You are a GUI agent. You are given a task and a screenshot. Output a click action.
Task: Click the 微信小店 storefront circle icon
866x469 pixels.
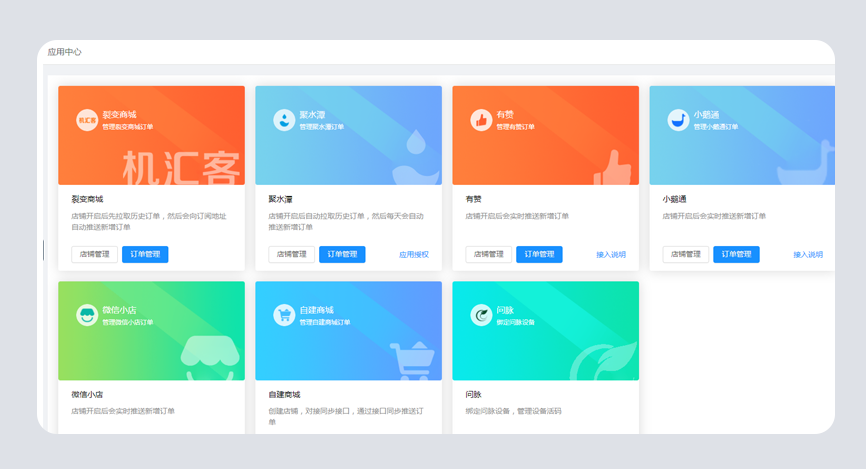(87, 316)
